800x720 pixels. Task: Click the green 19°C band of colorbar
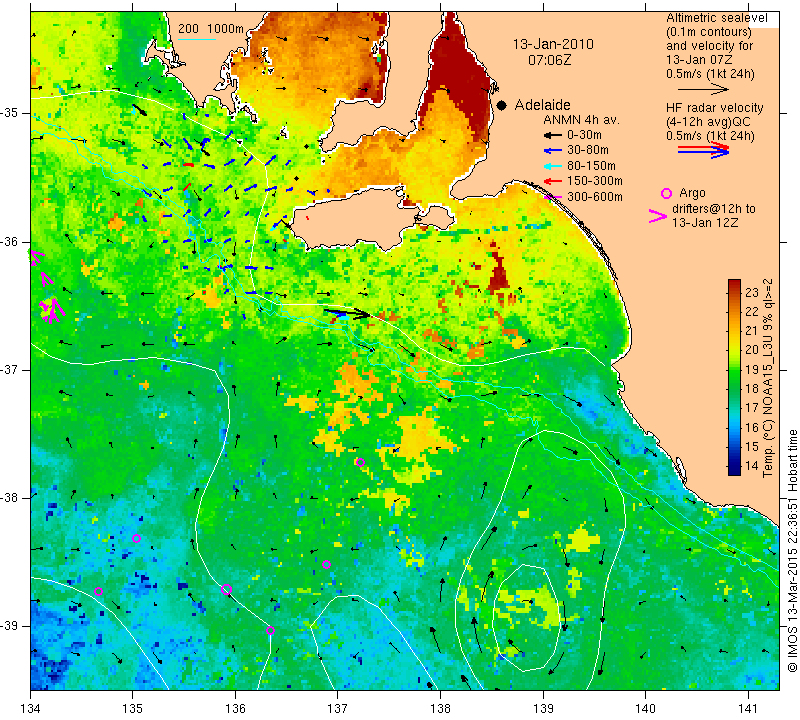(734, 369)
